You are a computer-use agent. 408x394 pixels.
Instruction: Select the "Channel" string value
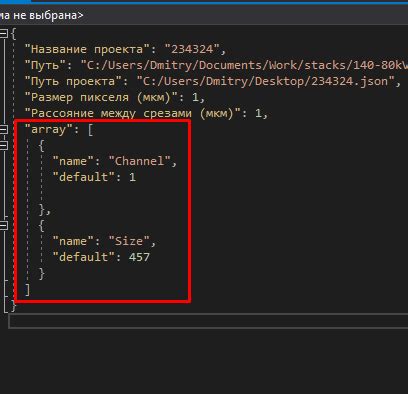(x=140, y=161)
